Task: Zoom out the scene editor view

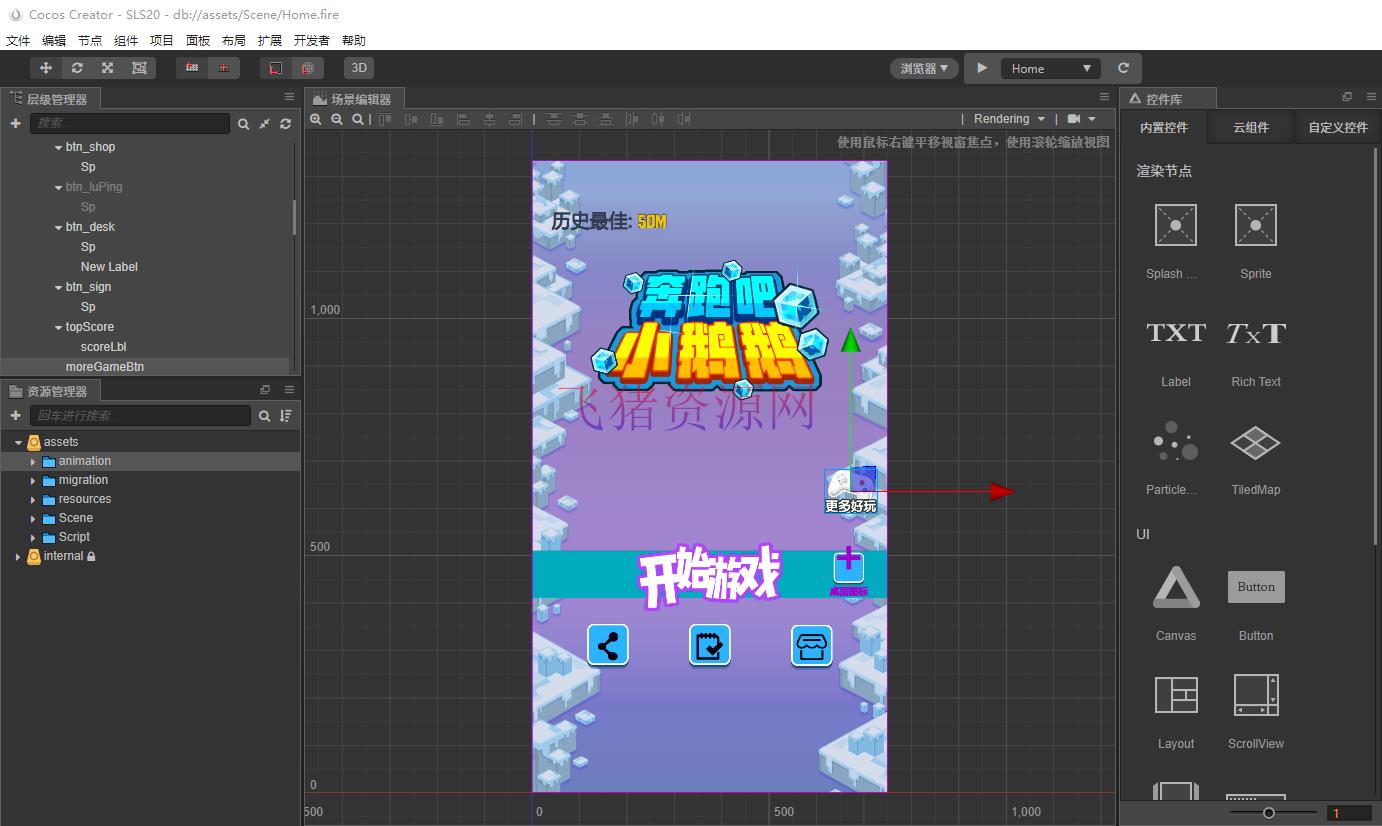Action: click(337, 119)
